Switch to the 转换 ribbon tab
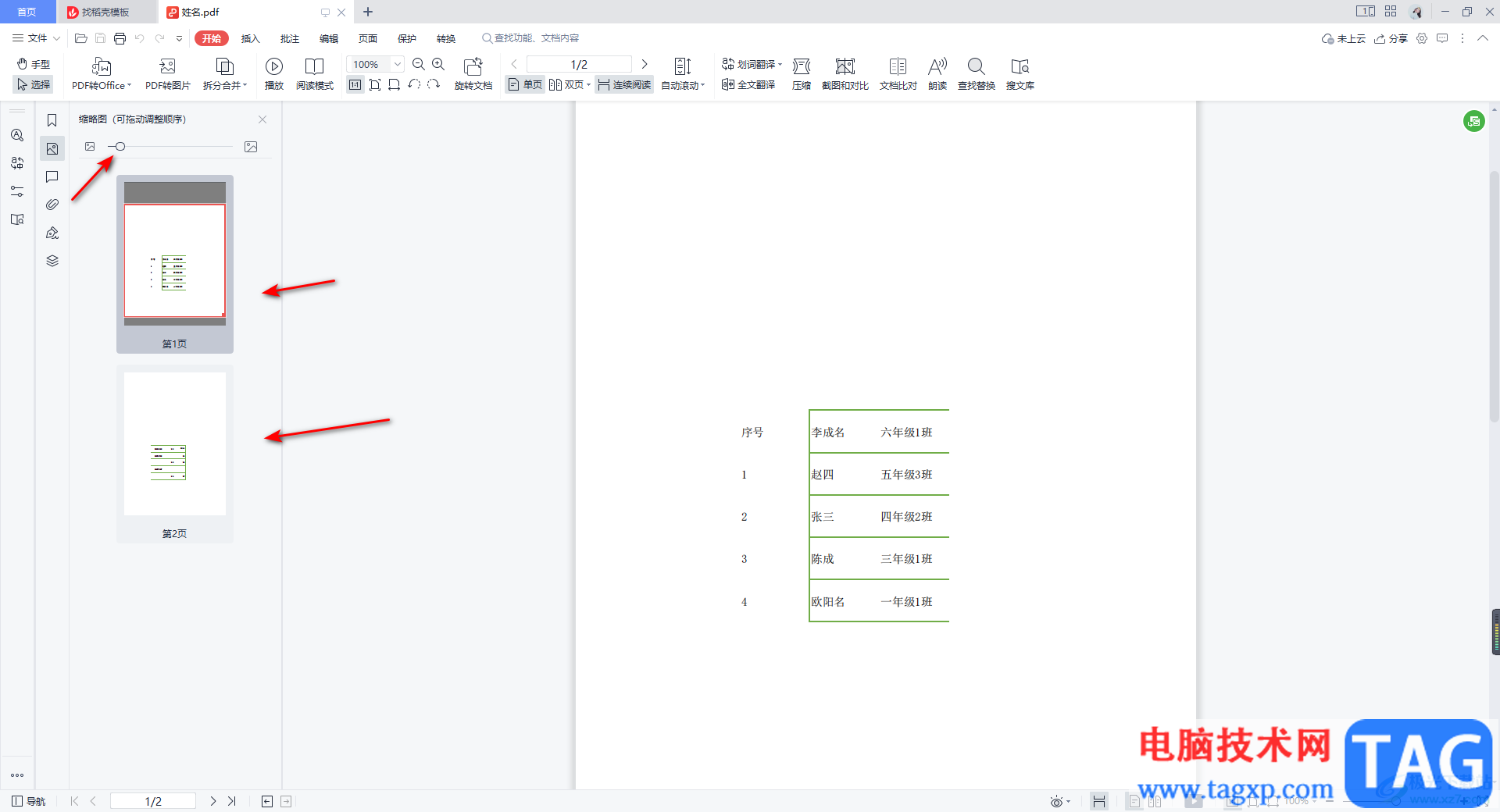This screenshot has width=1500, height=812. tap(445, 38)
